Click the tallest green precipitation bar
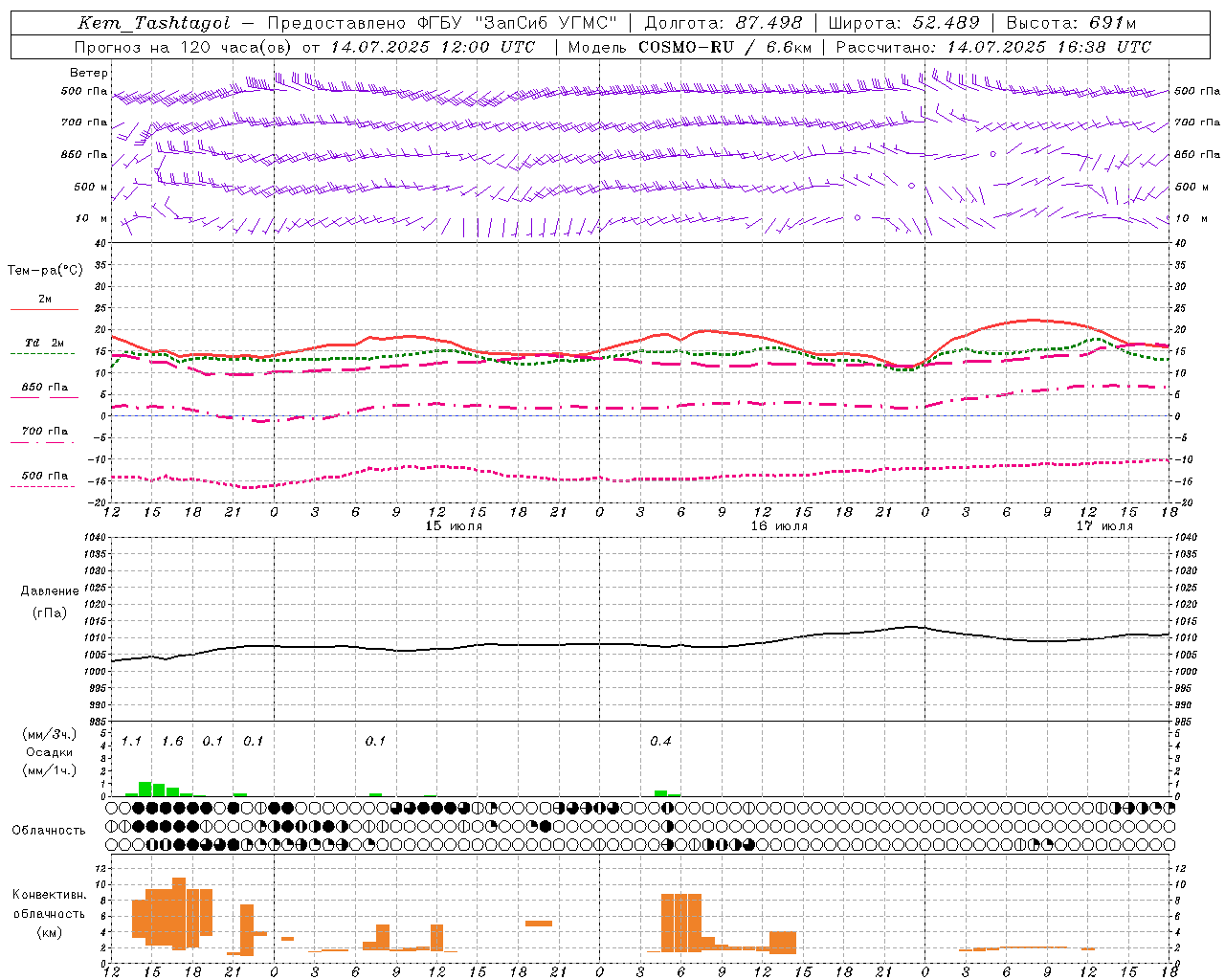 pyautogui.click(x=145, y=790)
